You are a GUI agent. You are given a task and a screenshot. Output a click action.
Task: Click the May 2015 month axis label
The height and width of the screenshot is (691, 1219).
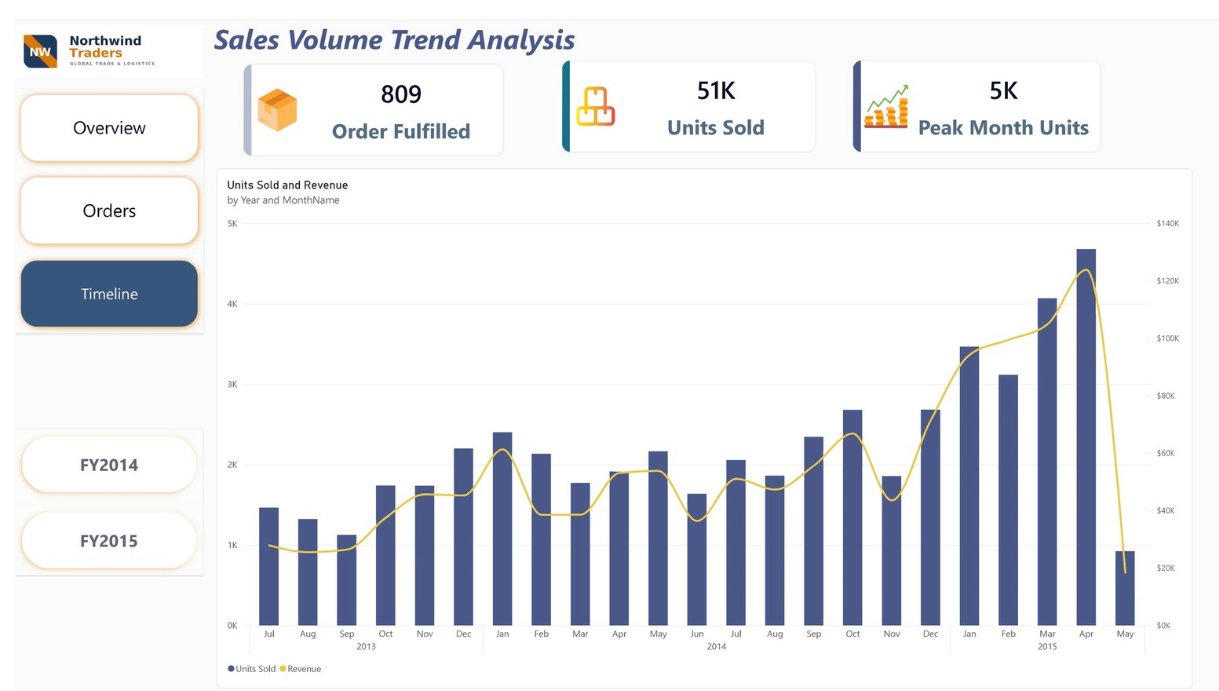coord(1125,634)
